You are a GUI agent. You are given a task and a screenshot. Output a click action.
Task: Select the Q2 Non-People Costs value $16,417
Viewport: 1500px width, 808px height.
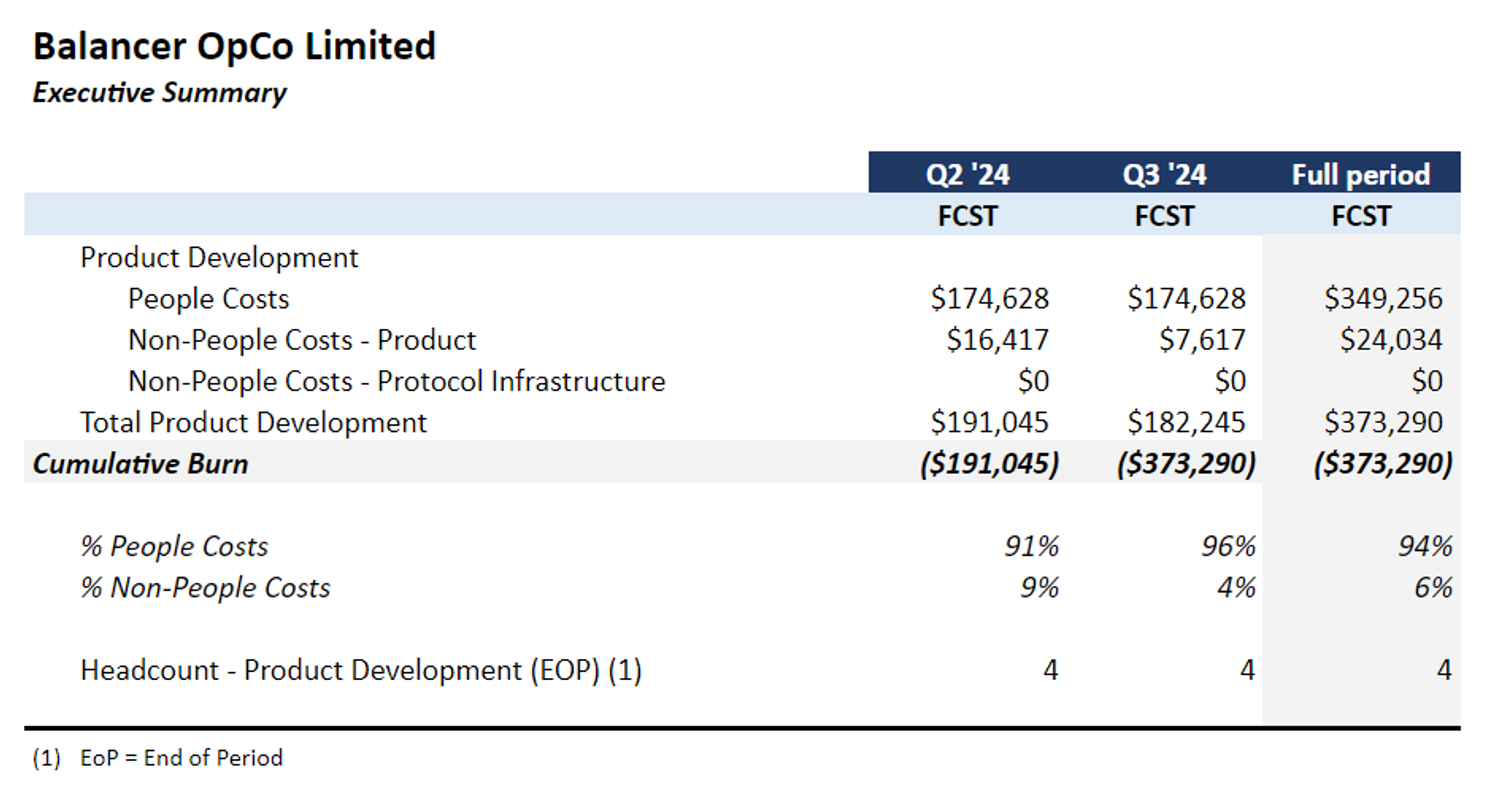click(x=997, y=340)
